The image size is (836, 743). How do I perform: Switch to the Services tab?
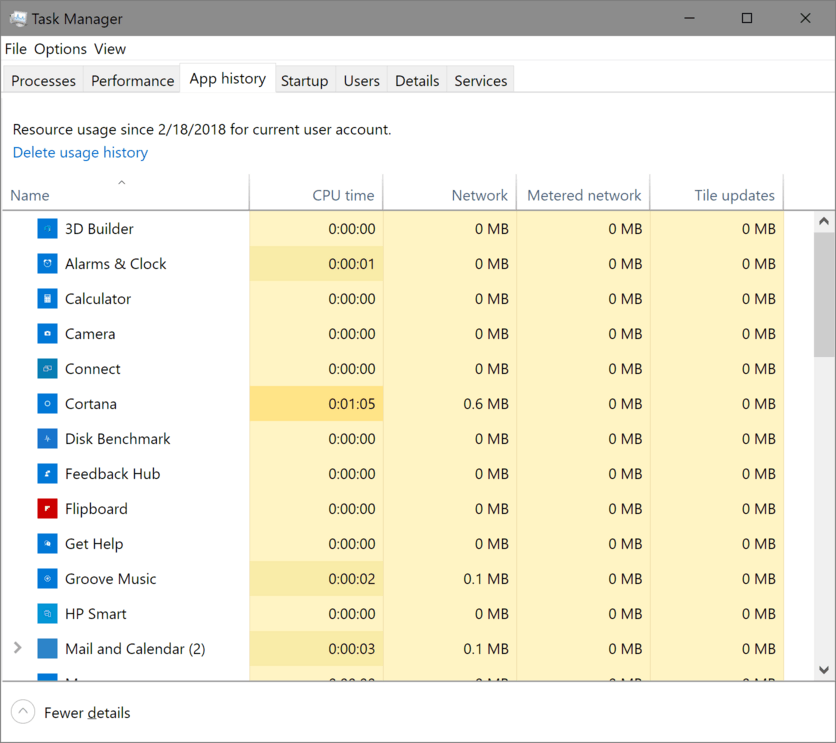[480, 80]
